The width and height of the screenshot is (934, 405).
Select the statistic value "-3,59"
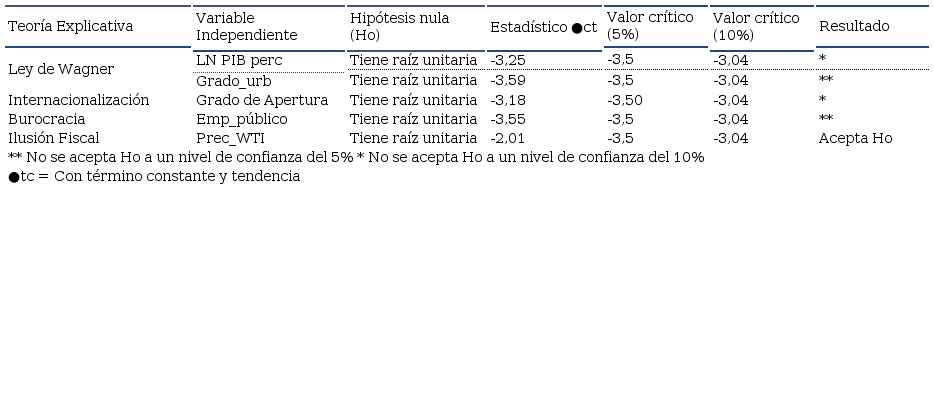click(x=509, y=80)
